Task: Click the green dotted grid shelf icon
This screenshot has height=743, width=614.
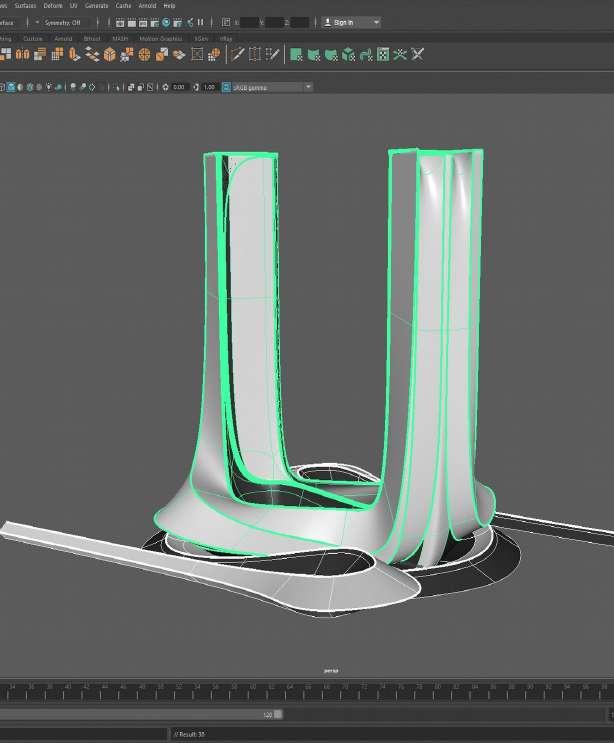Action: 383,54
